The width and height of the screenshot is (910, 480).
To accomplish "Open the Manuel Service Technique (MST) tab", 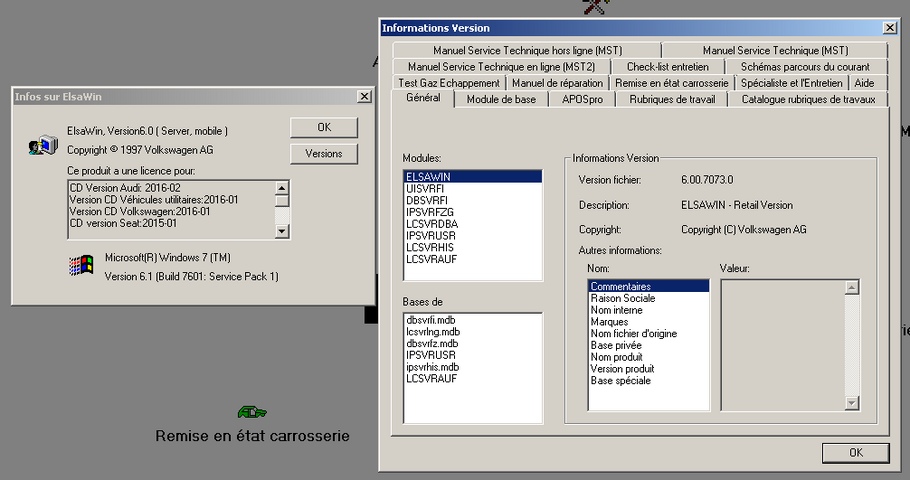I will click(775, 50).
